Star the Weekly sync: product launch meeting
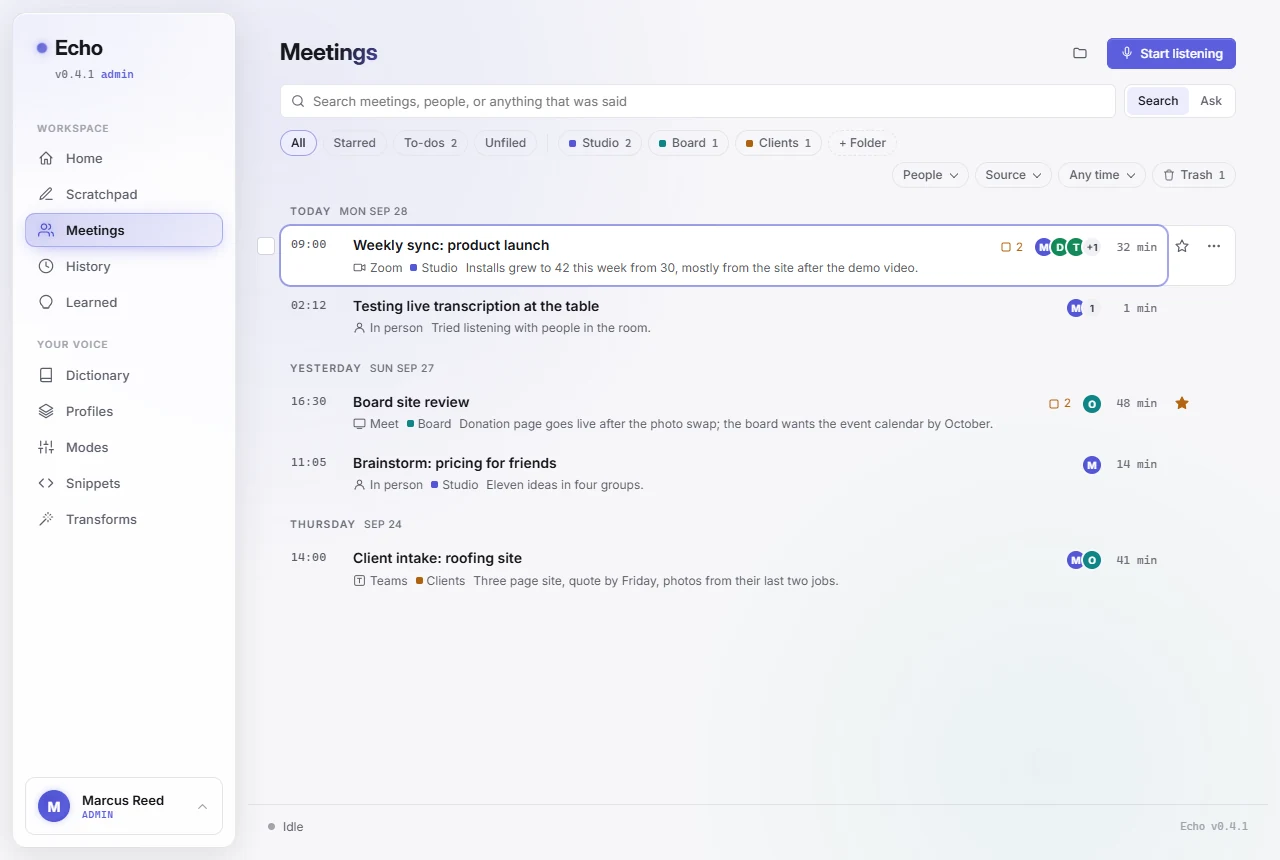The width and height of the screenshot is (1280, 860). pyautogui.click(x=1182, y=246)
